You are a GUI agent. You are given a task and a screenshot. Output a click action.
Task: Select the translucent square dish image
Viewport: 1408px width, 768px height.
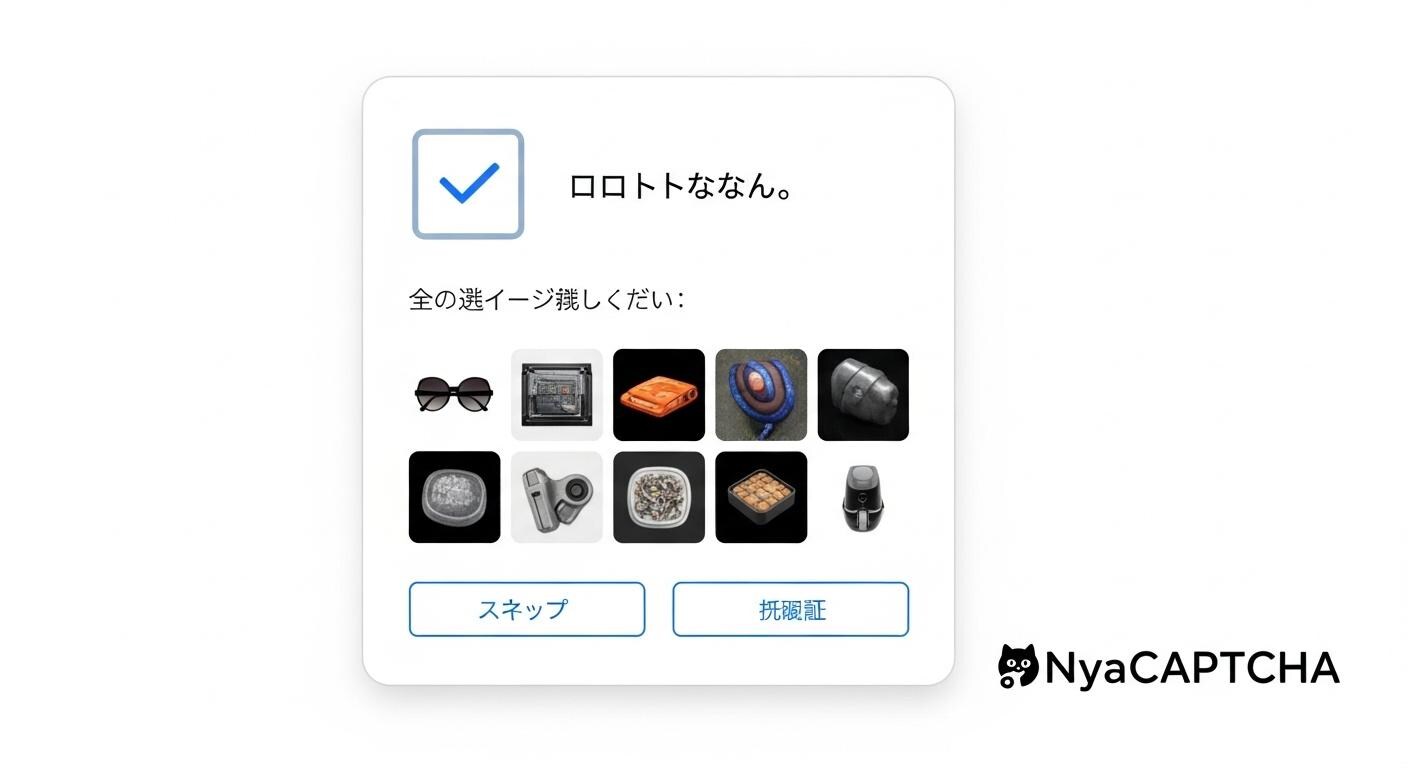click(x=454, y=497)
